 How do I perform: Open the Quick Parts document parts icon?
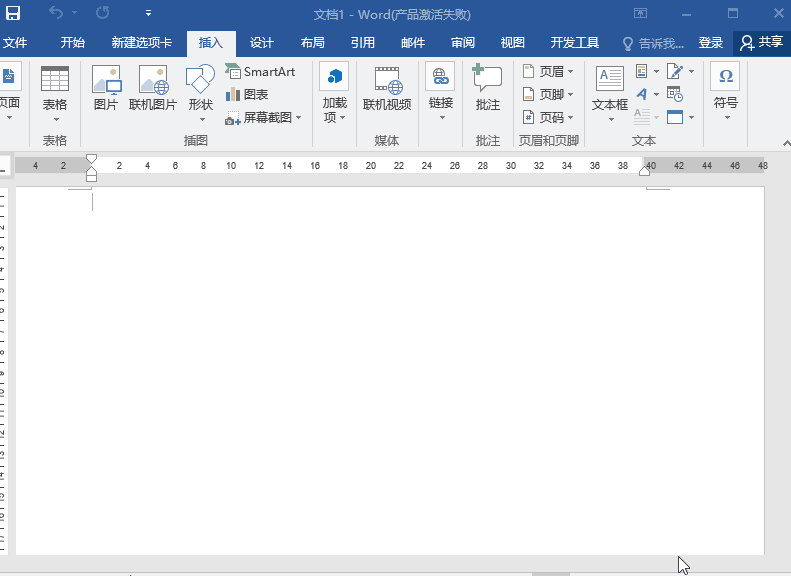642,71
